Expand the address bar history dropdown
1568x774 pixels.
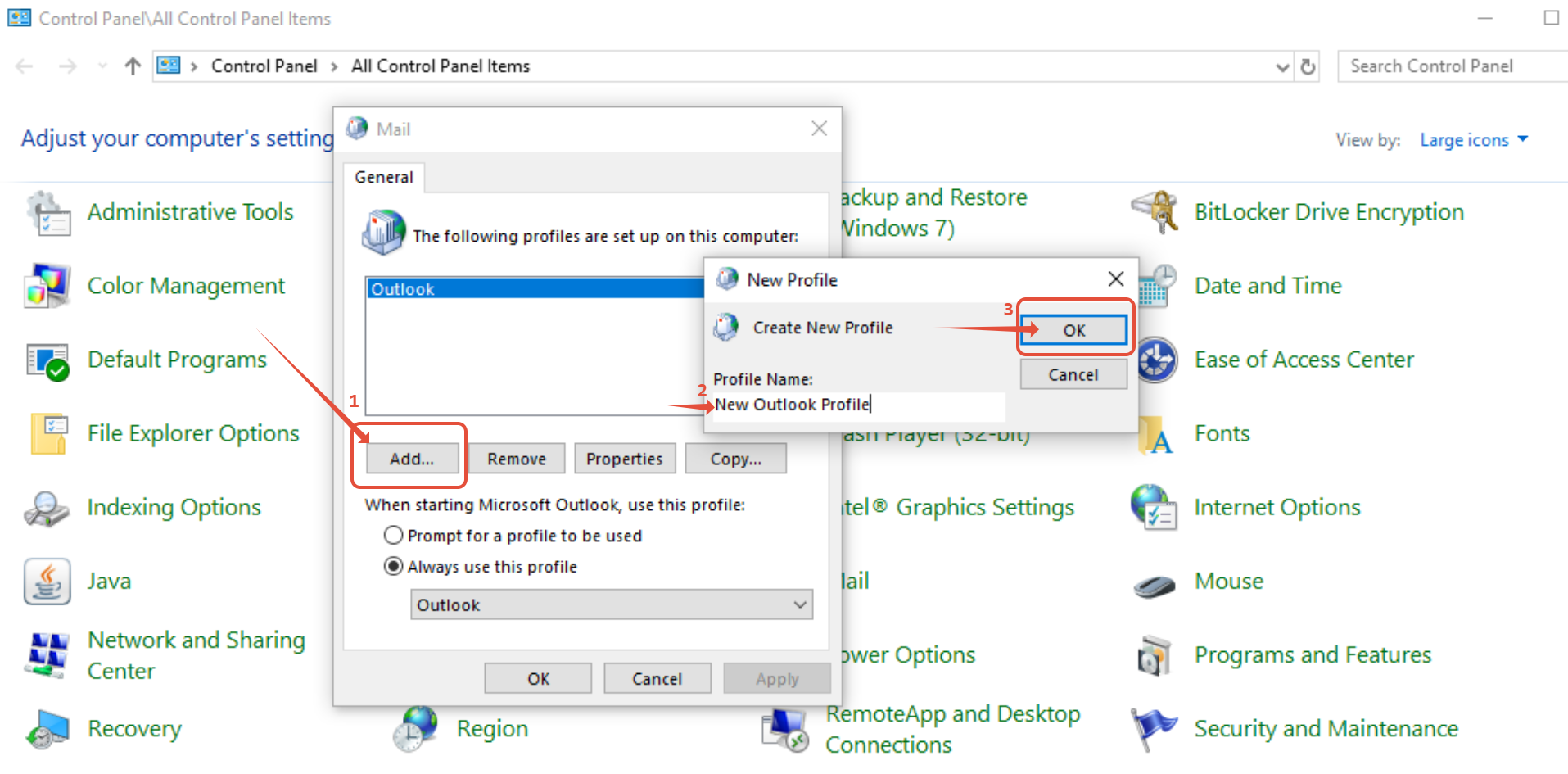coord(1282,67)
